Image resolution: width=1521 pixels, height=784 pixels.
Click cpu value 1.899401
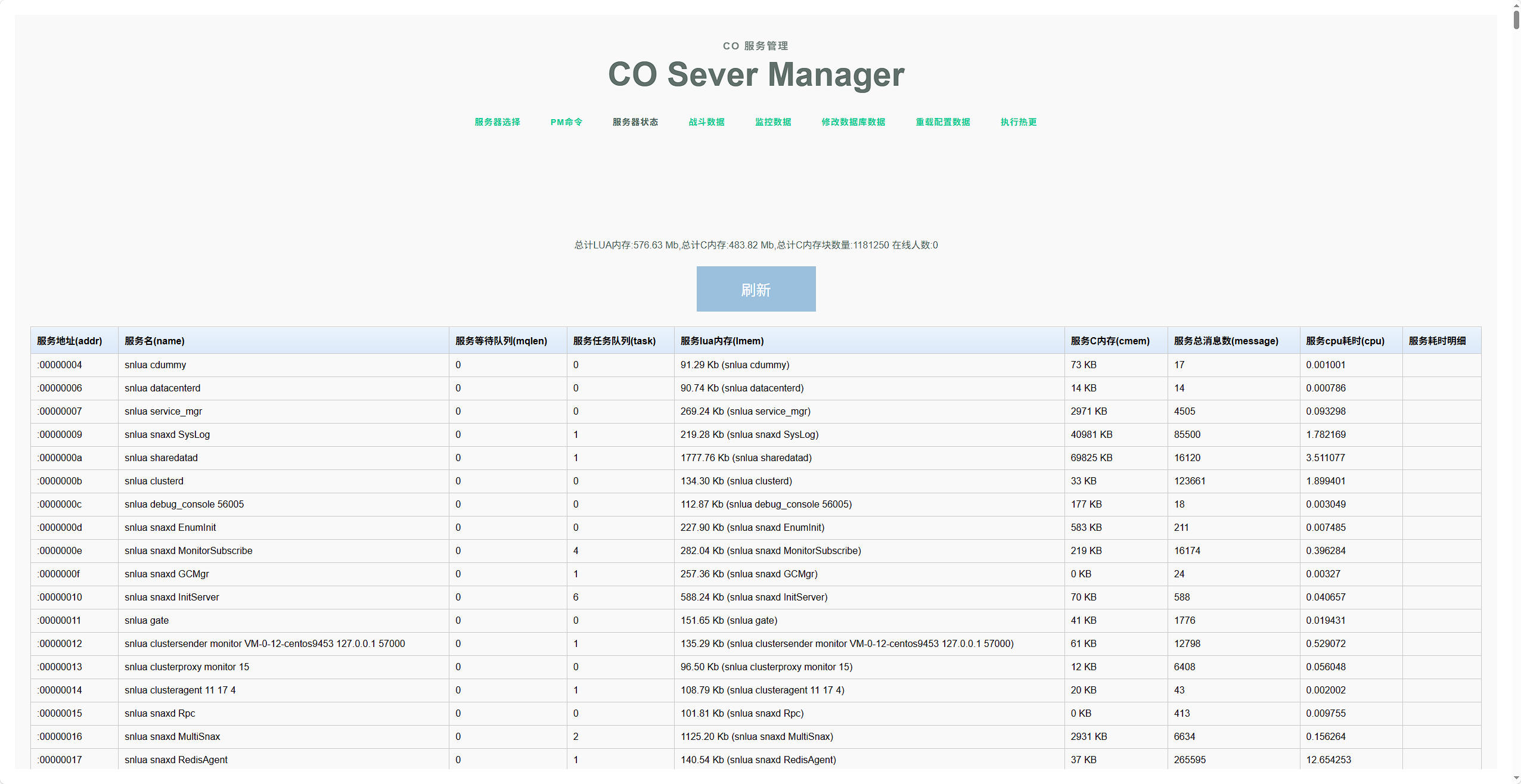(x=1351, y=481)
